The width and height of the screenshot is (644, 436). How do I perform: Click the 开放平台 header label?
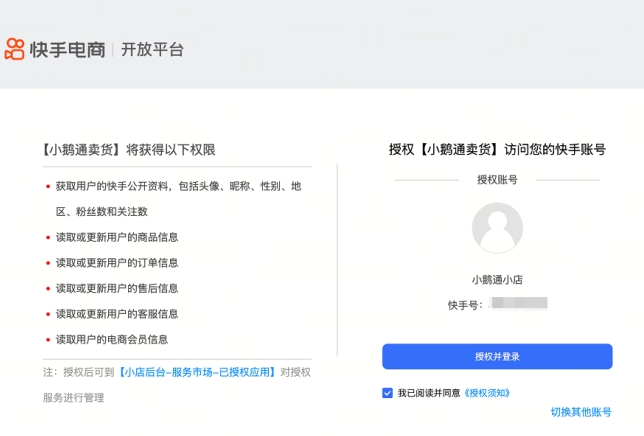coord(152,50)
